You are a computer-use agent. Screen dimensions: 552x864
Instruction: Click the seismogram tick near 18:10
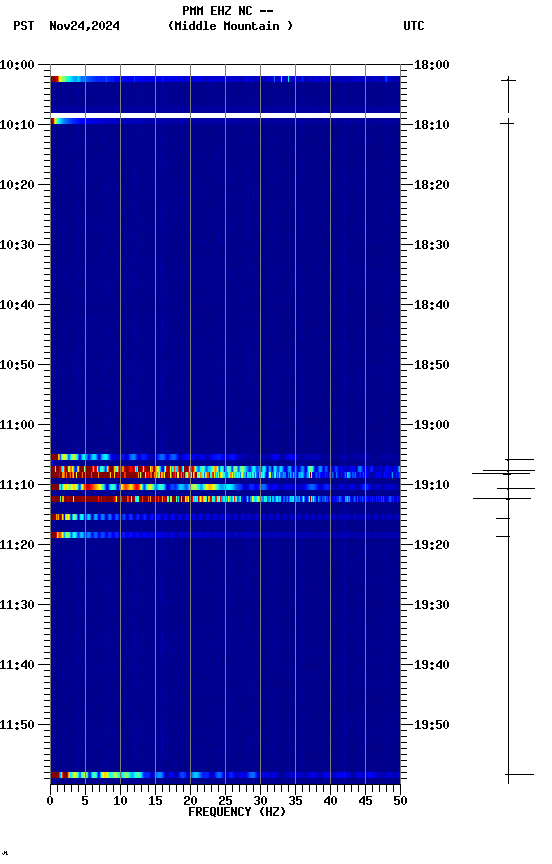point(507,123)
